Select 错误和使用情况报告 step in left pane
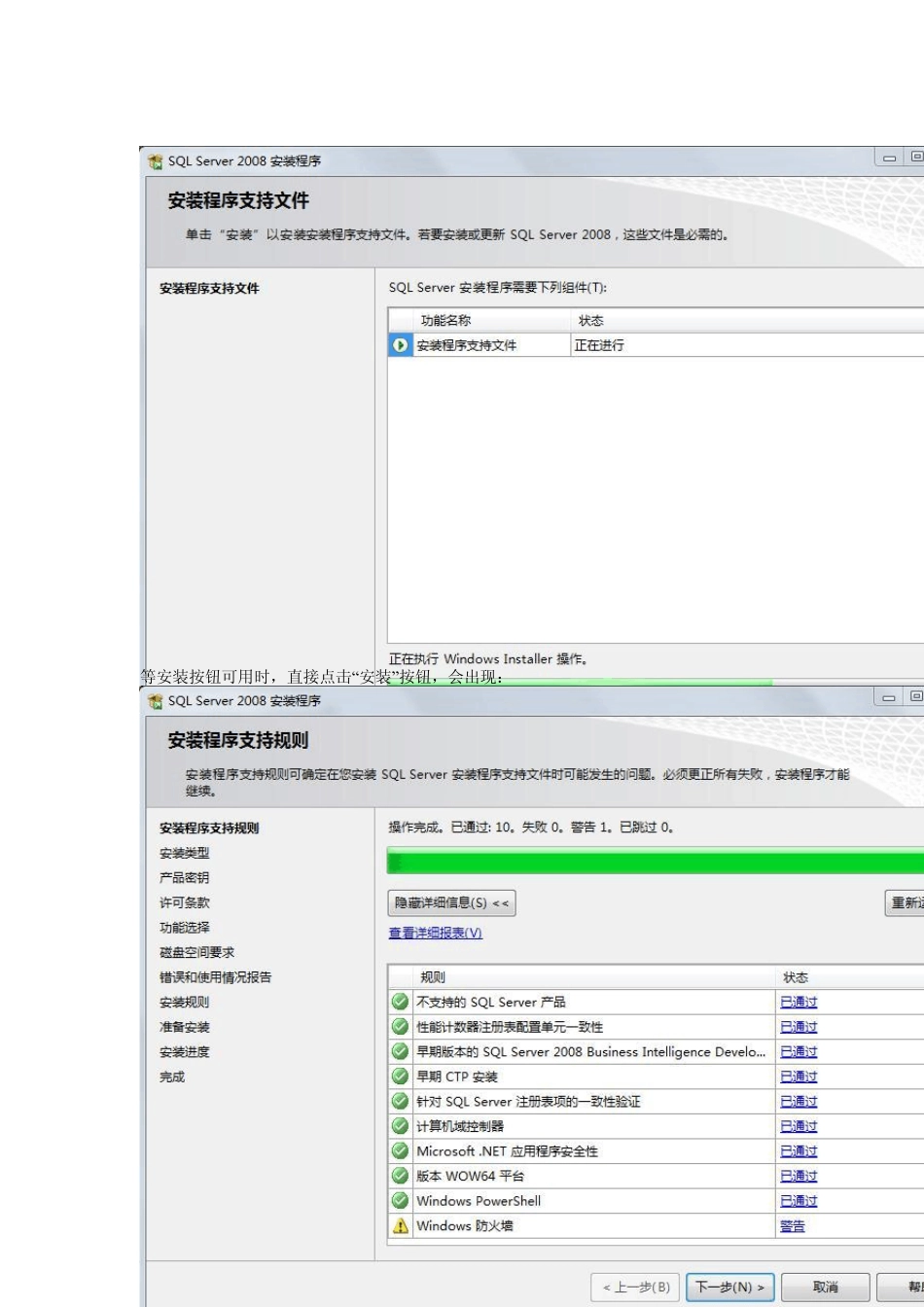The width and height of the screenshot is (924, 1307). click(x=216, y=977)
